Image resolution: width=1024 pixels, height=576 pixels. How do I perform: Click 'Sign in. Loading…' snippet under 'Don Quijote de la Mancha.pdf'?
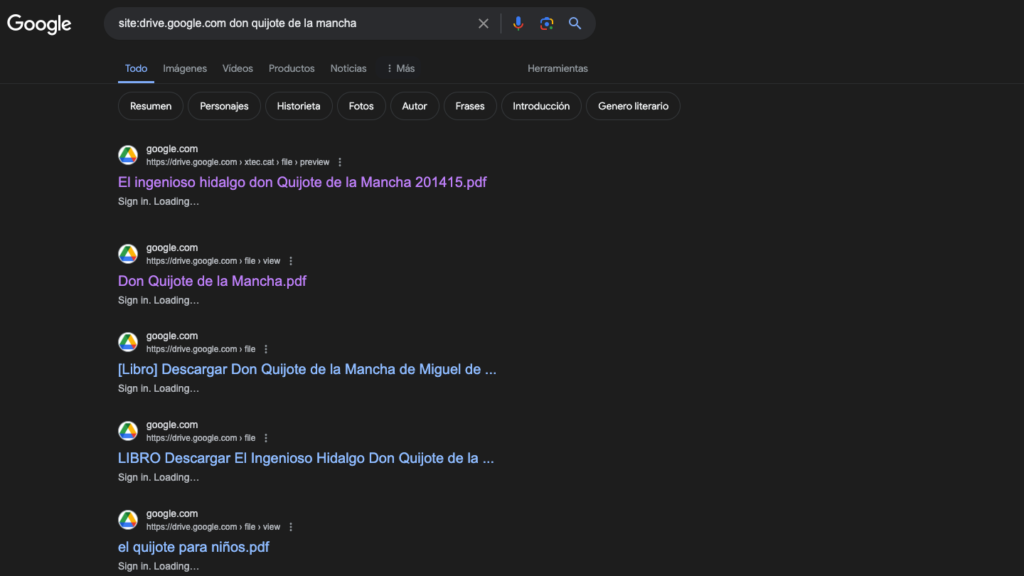click(x=159, y=300)
